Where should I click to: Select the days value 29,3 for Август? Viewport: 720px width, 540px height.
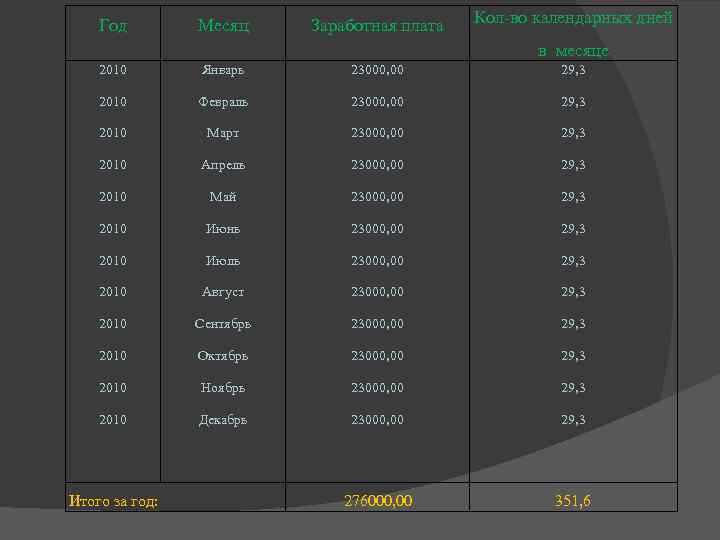click(573, 292)
